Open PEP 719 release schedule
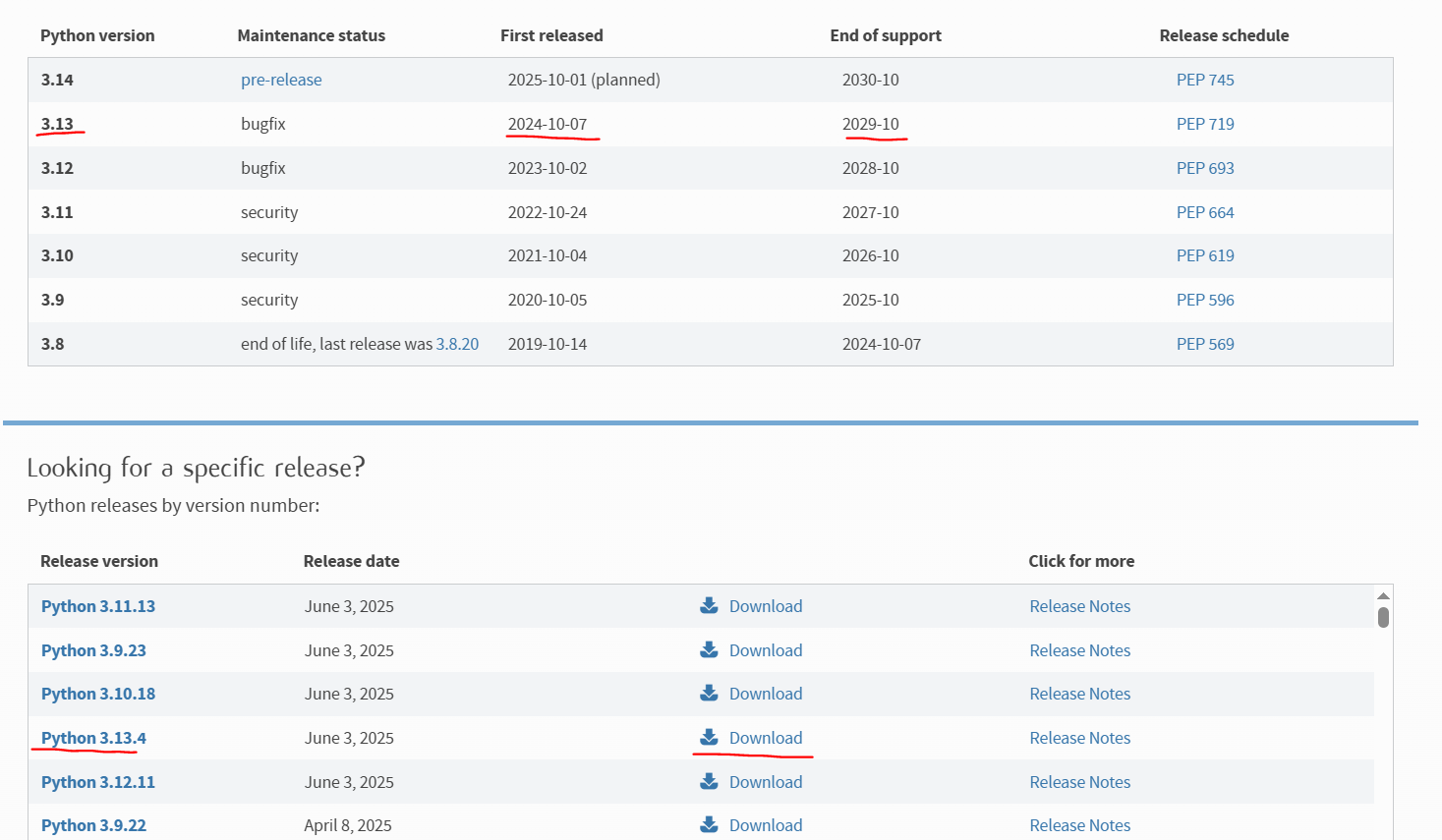The width and height of the screenshot is (1442, 840). tap(1205, 124)
